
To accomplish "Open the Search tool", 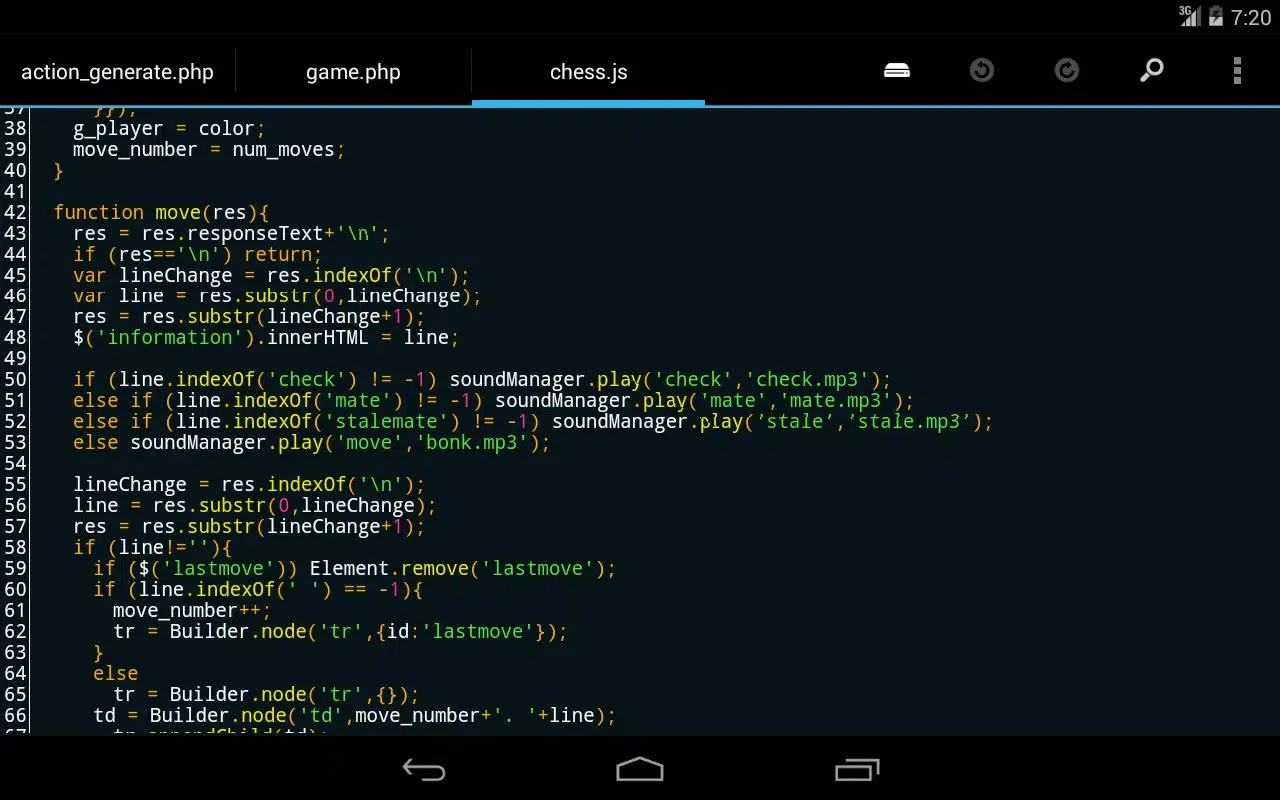I will (1151, 70).
